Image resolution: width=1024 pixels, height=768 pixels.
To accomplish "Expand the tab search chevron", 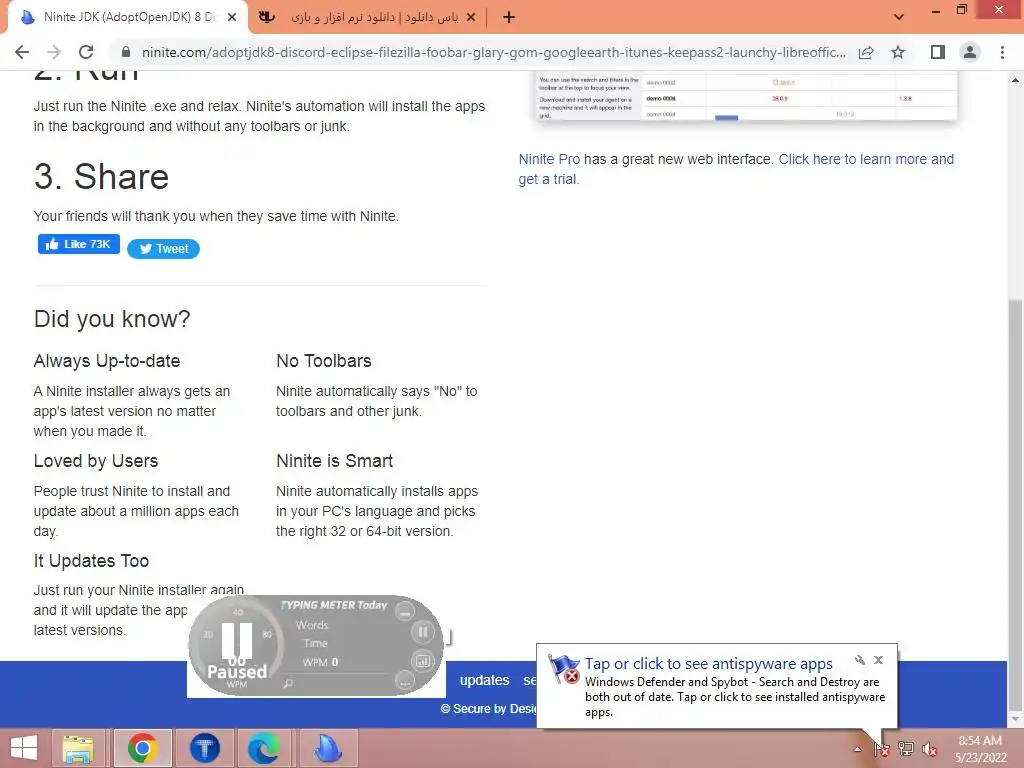I will [x=899, y=17].
